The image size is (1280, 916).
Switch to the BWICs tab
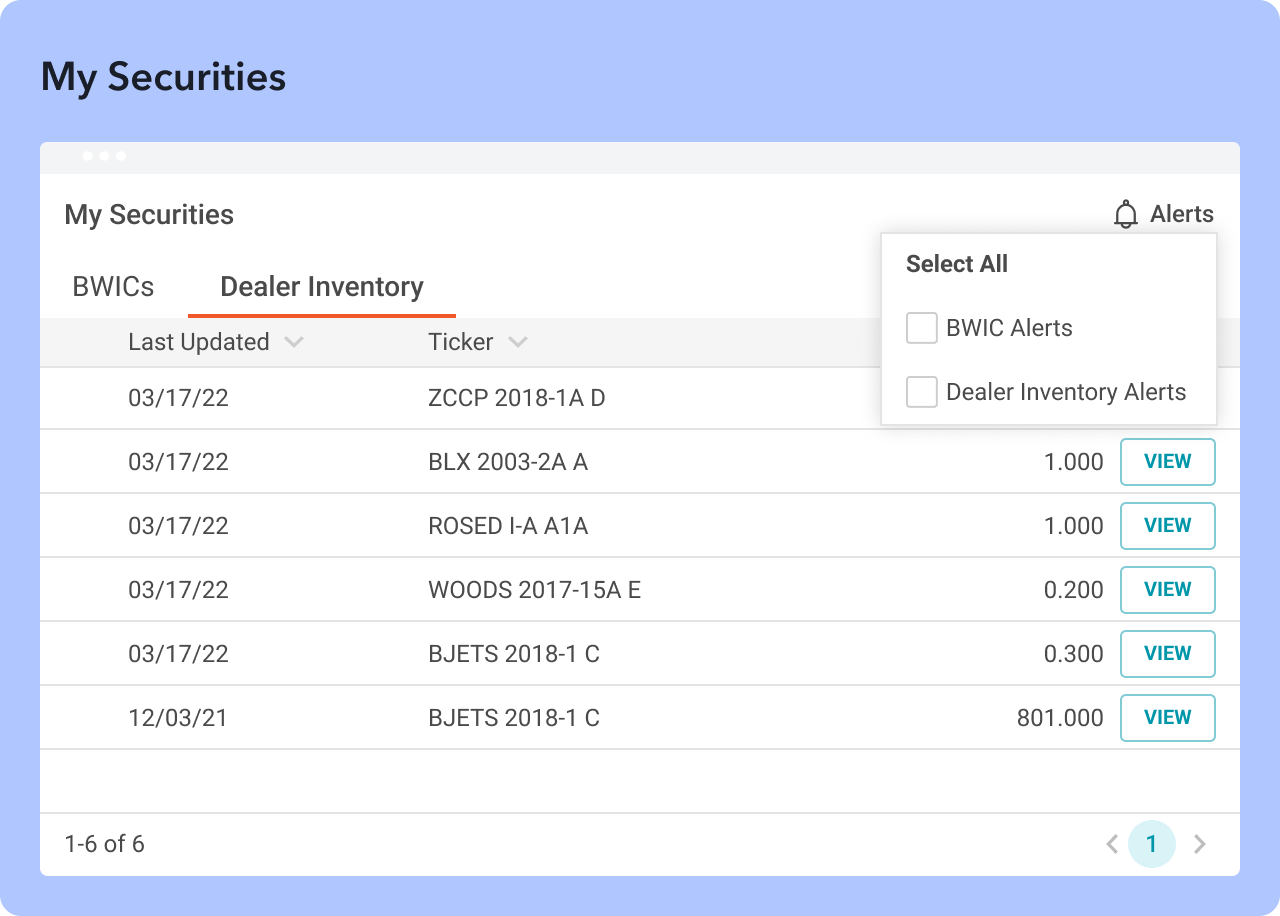(x=113, y=287)
